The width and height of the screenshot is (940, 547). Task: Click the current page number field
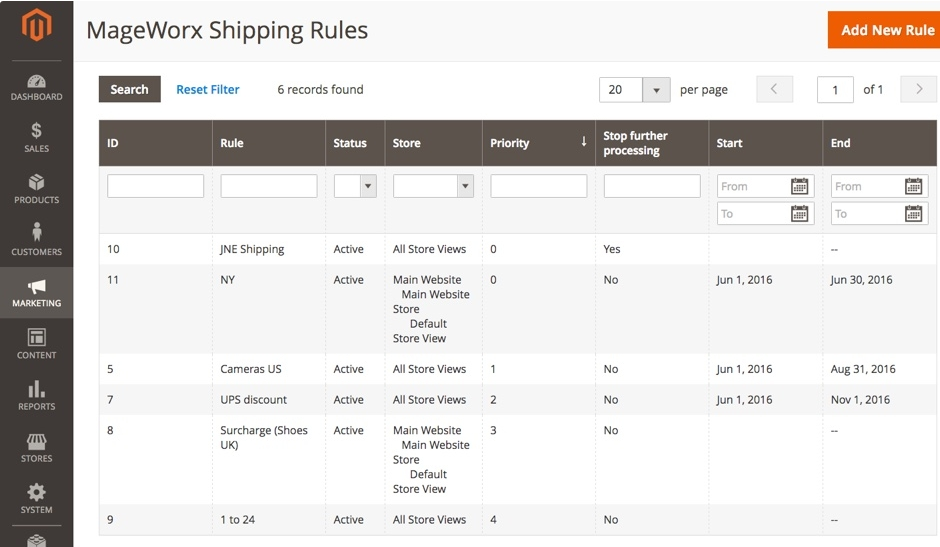click(835, 90)
